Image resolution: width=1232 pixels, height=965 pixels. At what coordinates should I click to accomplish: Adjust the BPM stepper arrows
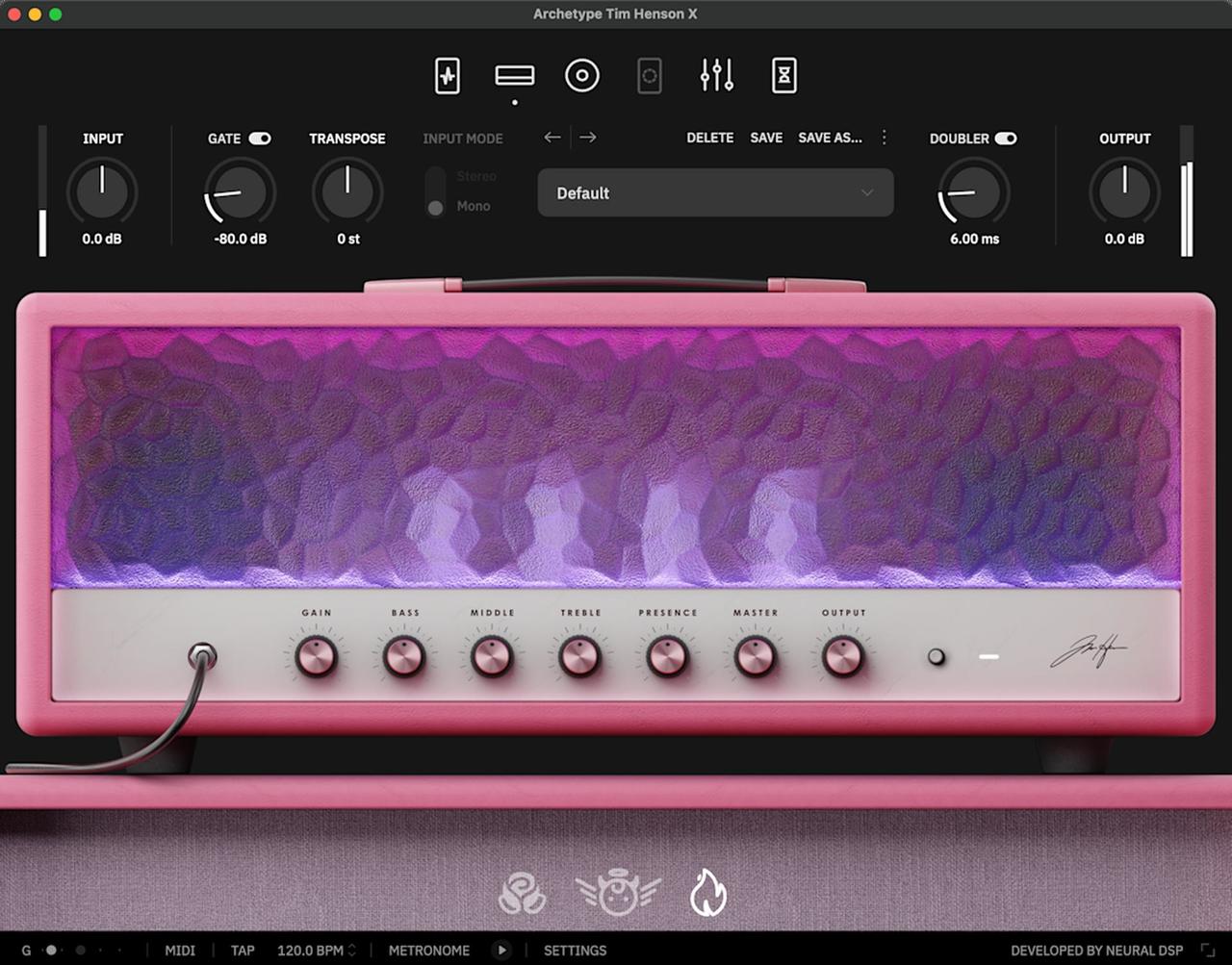coord(352,951)
